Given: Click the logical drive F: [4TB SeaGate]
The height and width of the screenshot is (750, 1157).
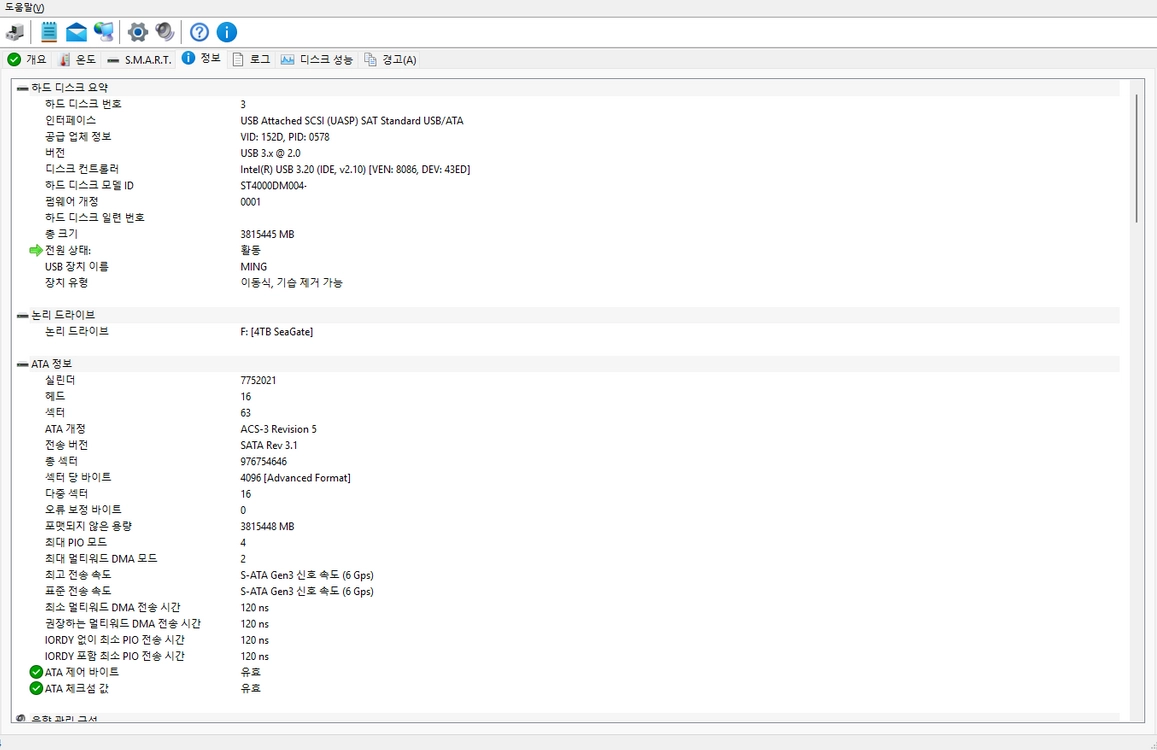Looking at the screenshot, I should [277, 331].
